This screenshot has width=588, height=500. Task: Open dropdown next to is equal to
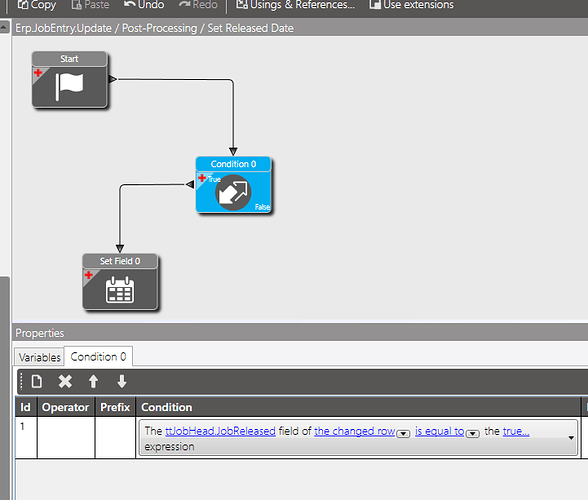pos(473,434)
